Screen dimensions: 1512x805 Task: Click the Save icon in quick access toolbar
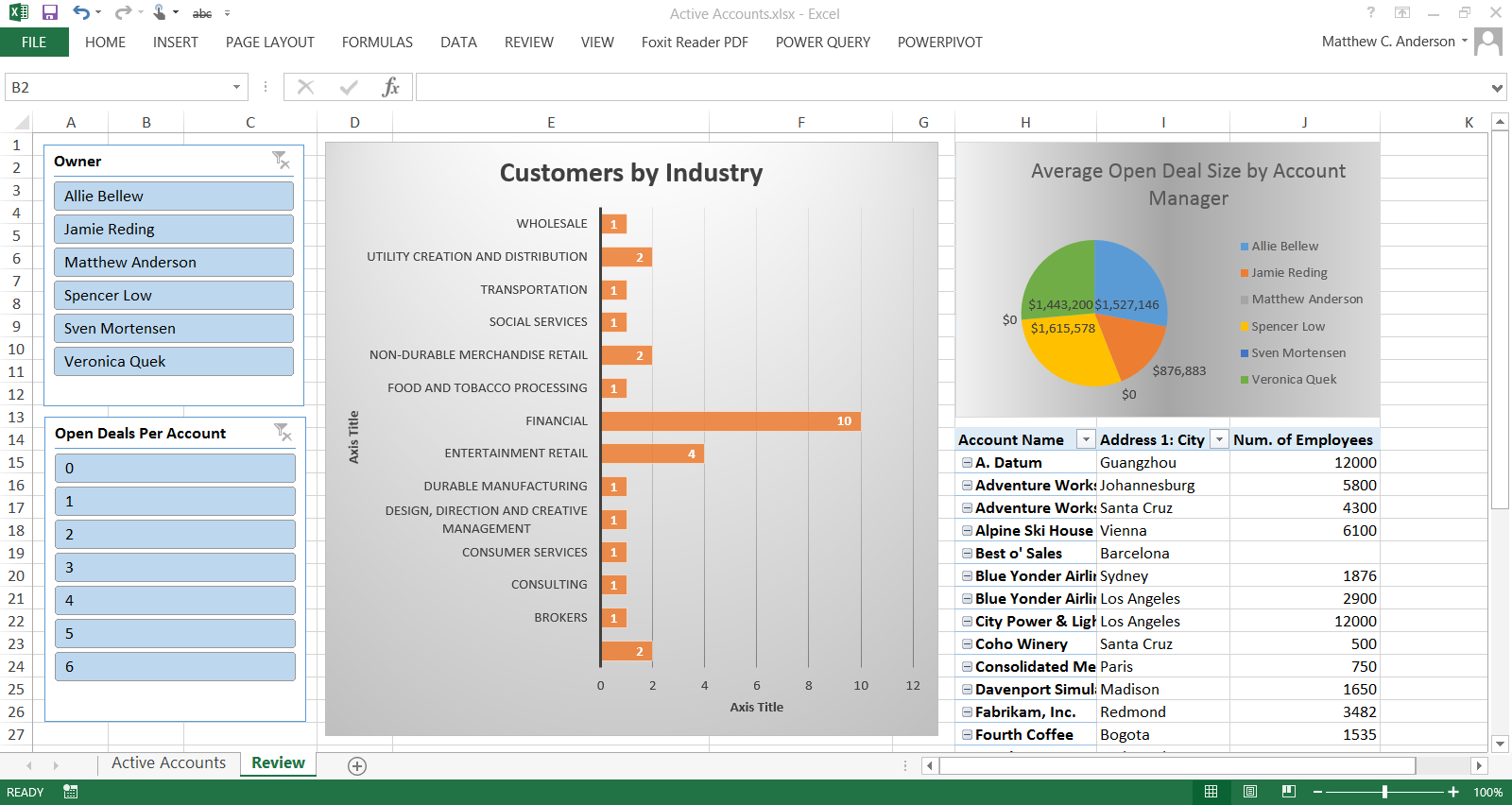50,13
